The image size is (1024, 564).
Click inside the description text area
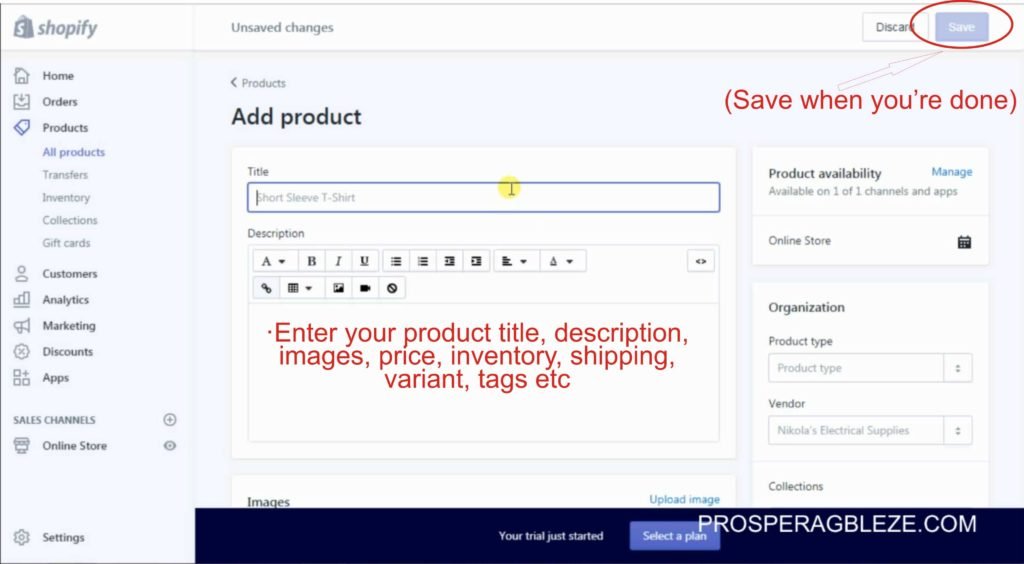click(483, 372)
